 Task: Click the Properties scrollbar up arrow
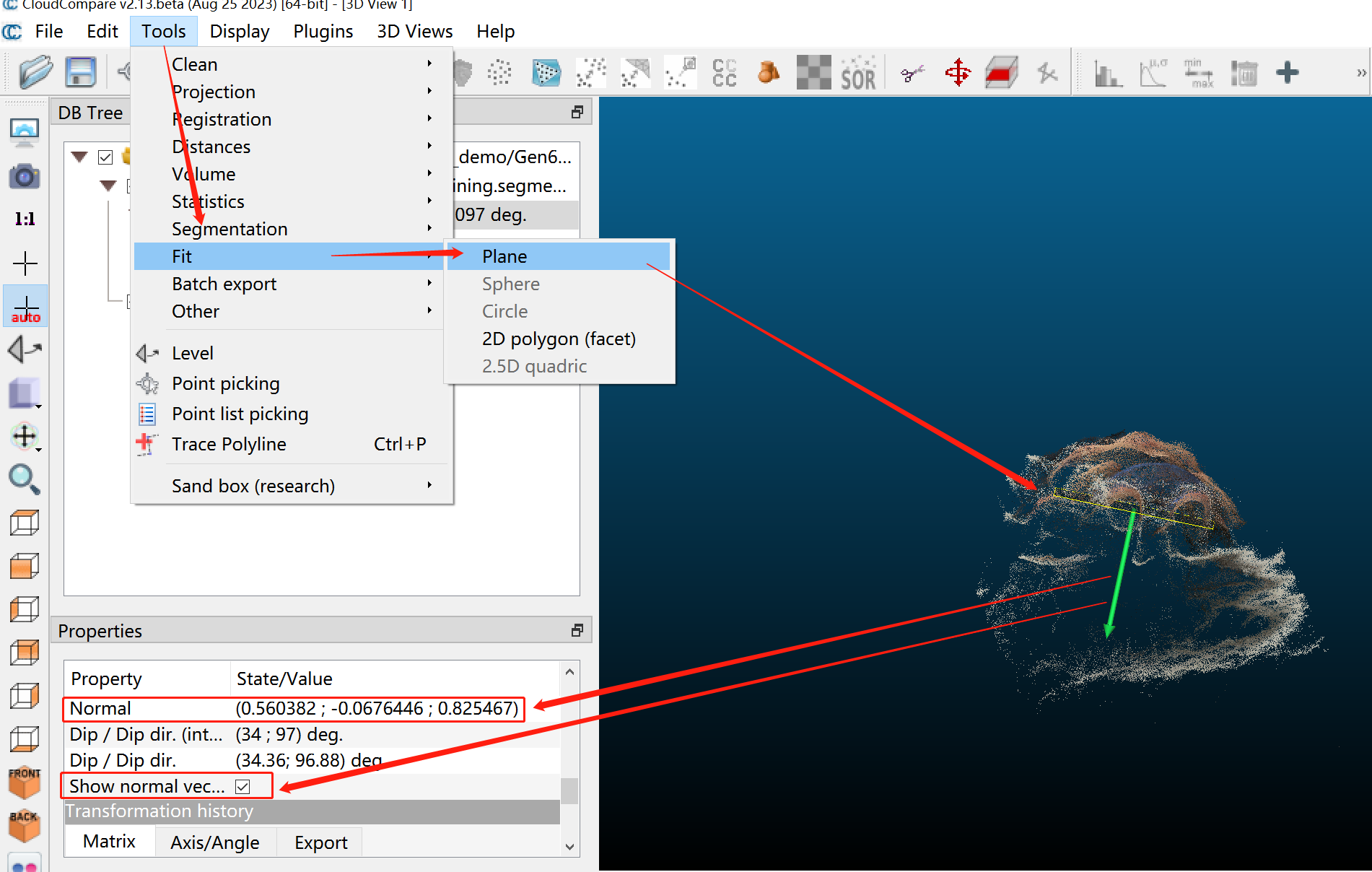569,672
